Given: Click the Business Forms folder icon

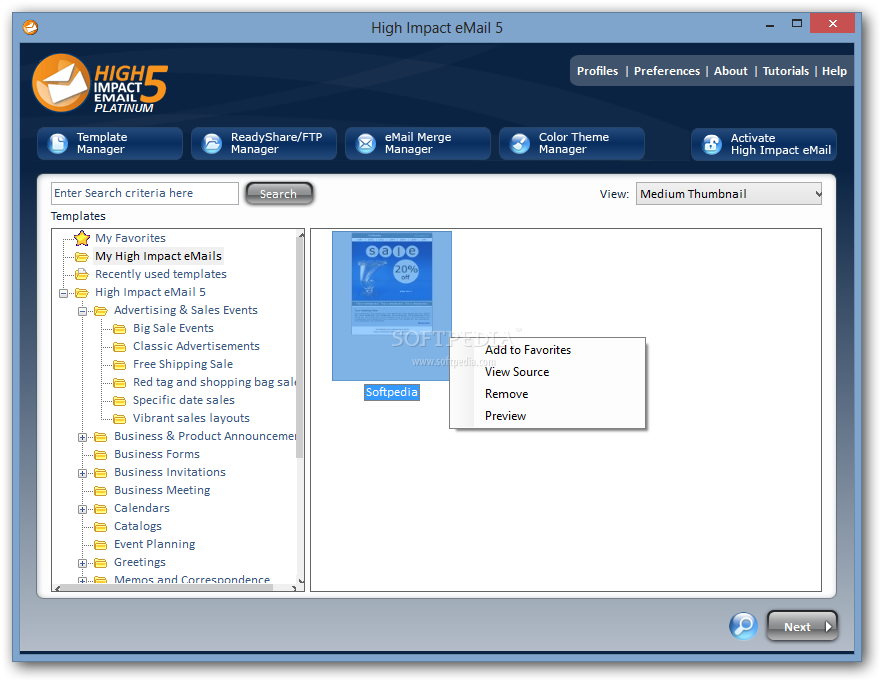Looking at the screenshot, I should tap(101, 455).
